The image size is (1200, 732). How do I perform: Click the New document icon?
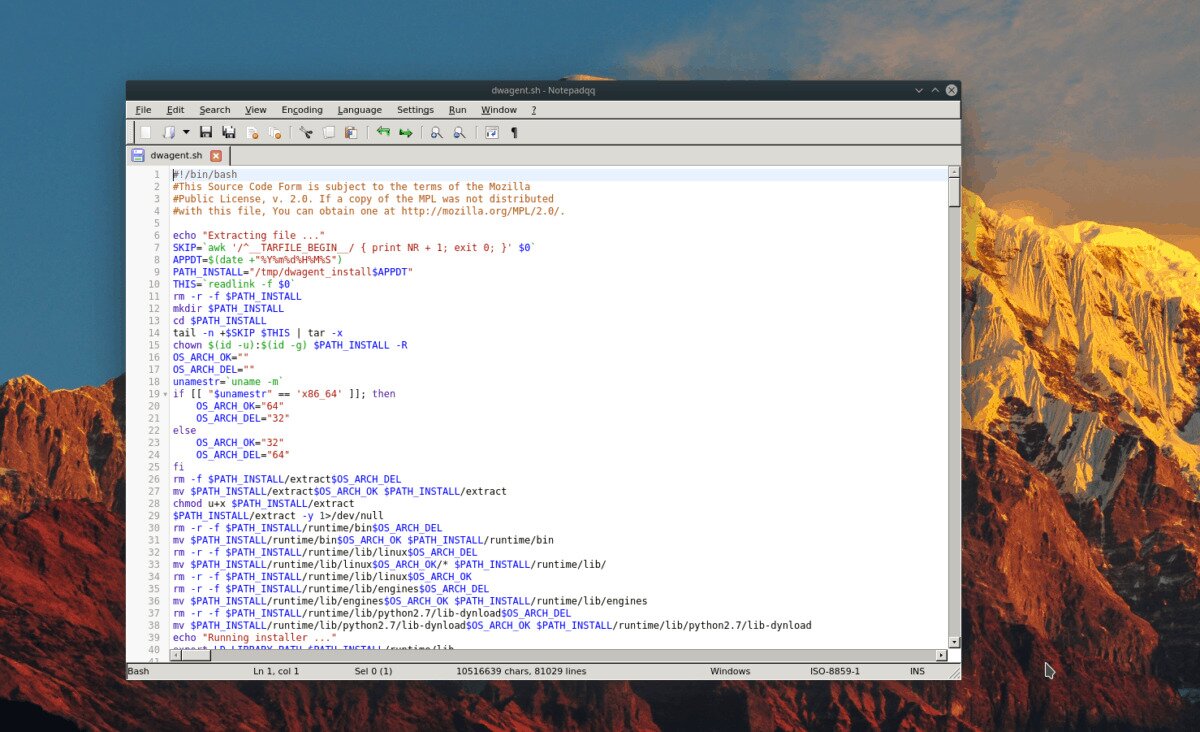pyautogui.click(x=146, y=132)
